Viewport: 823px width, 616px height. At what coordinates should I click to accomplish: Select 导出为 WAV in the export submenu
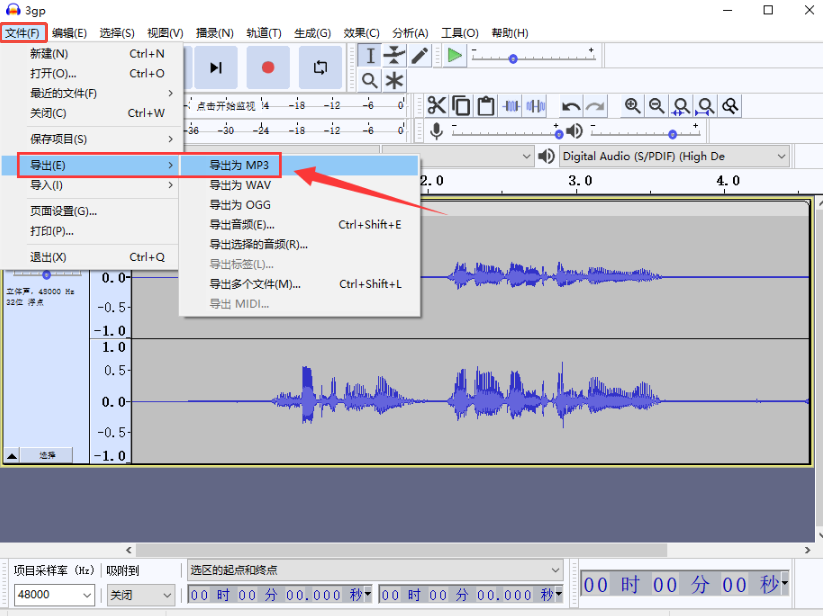coord(299,185)
